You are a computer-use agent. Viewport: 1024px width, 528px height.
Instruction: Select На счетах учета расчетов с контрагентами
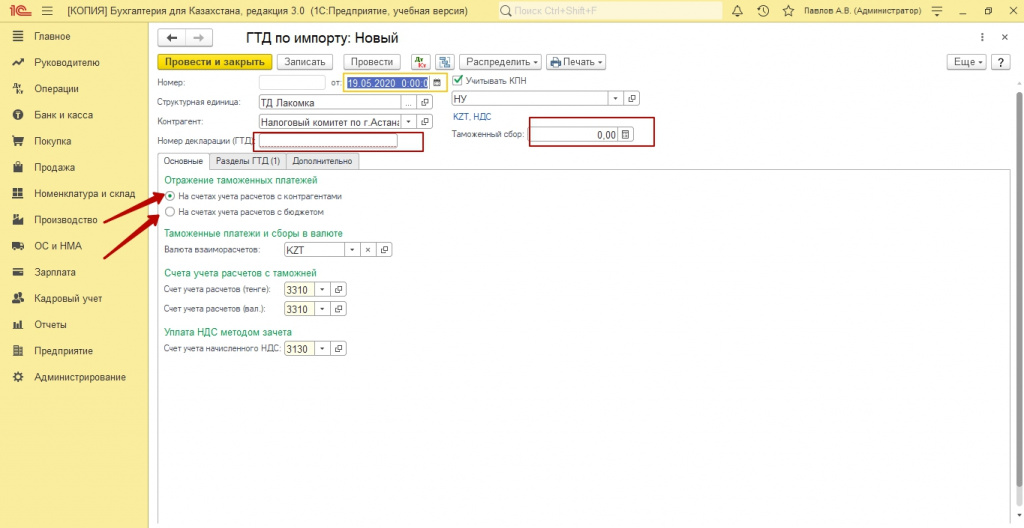pyautogui.click(x=170, y=196)
